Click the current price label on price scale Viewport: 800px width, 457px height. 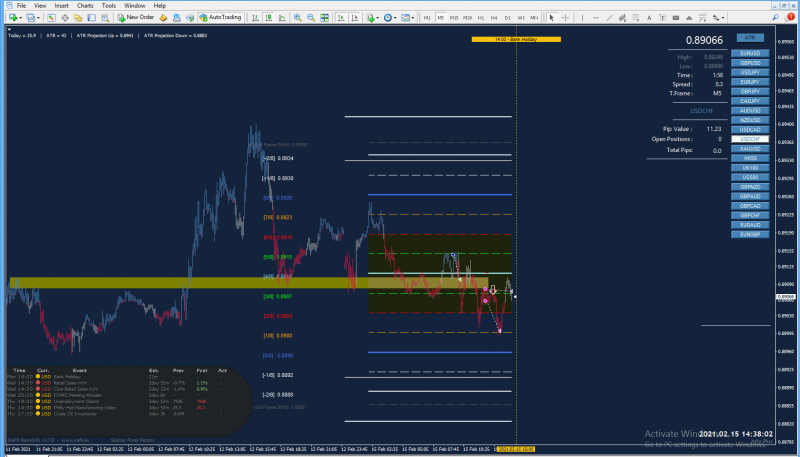(x=786, y=296)
